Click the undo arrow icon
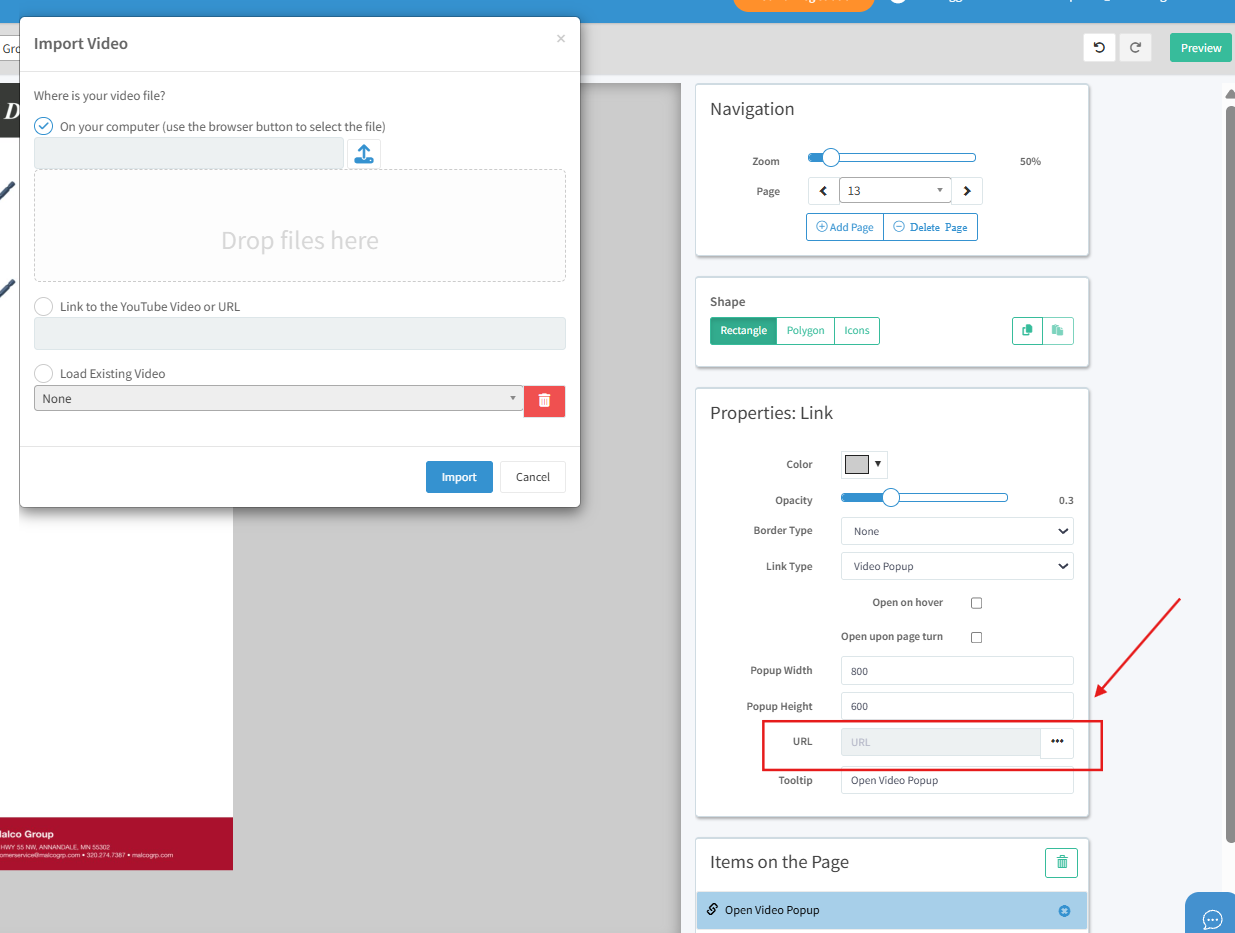 coord(1099,48)
